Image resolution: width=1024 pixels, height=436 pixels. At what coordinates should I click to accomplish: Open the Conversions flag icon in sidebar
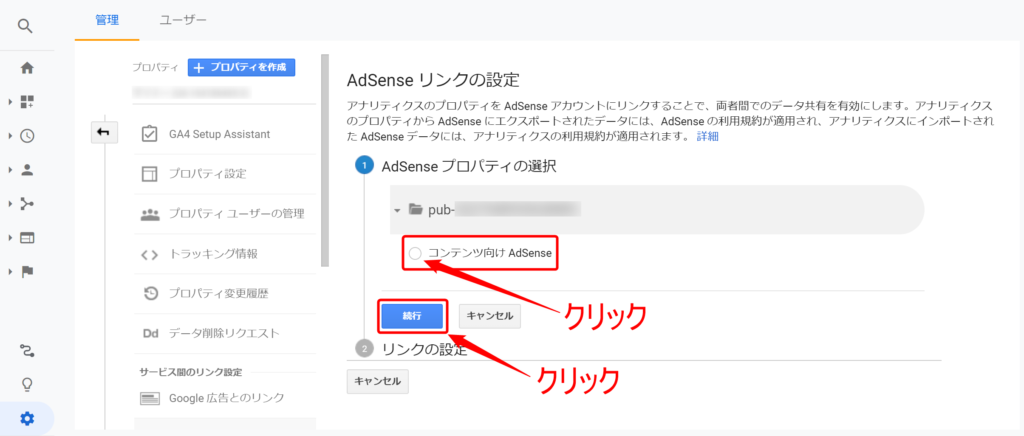pos(27,272)
